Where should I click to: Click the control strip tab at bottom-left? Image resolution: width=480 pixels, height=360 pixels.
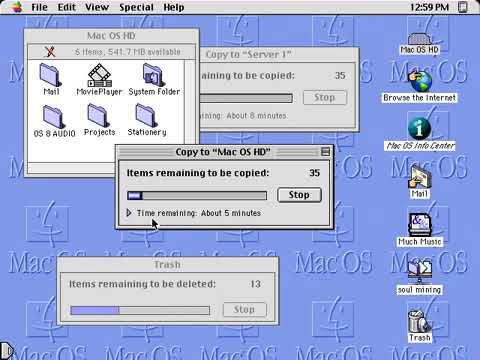point(7,351)
